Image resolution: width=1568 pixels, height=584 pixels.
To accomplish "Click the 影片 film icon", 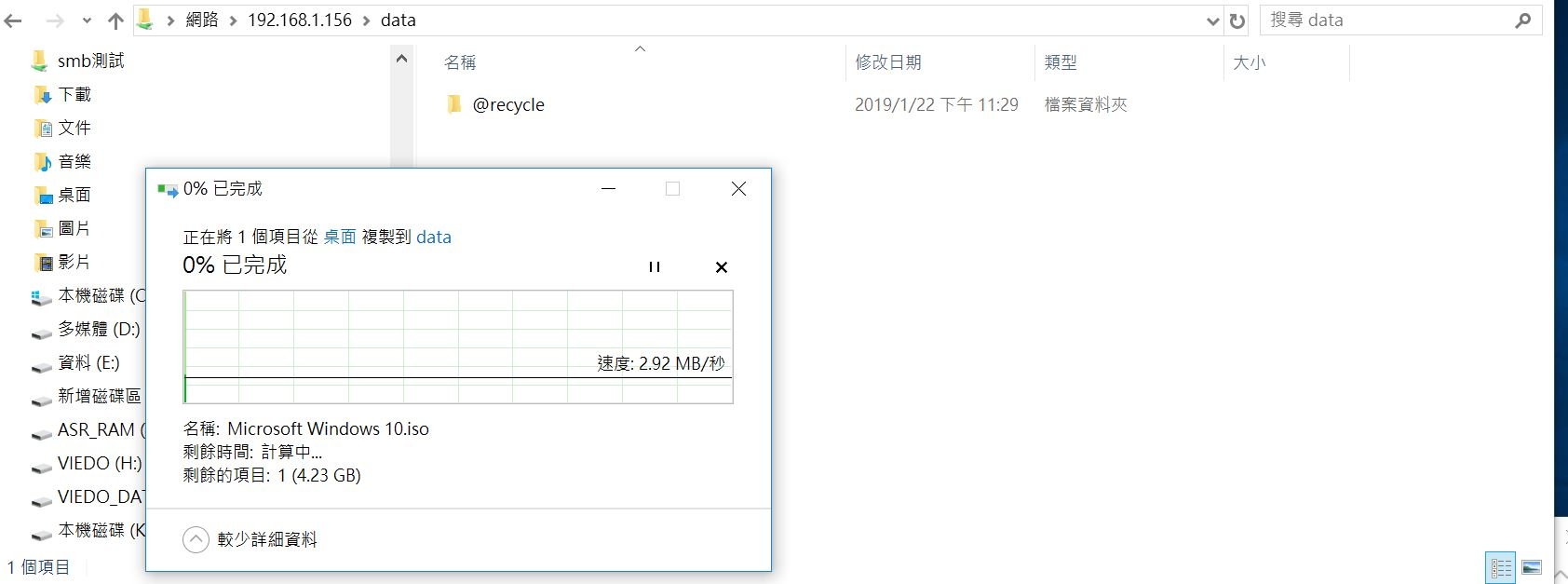I will [43, 263].
